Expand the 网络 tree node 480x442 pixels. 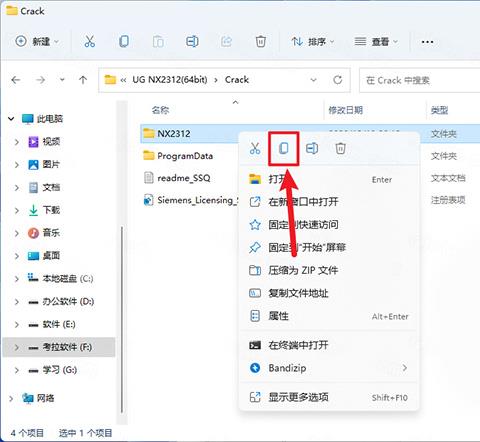(11, 398)
